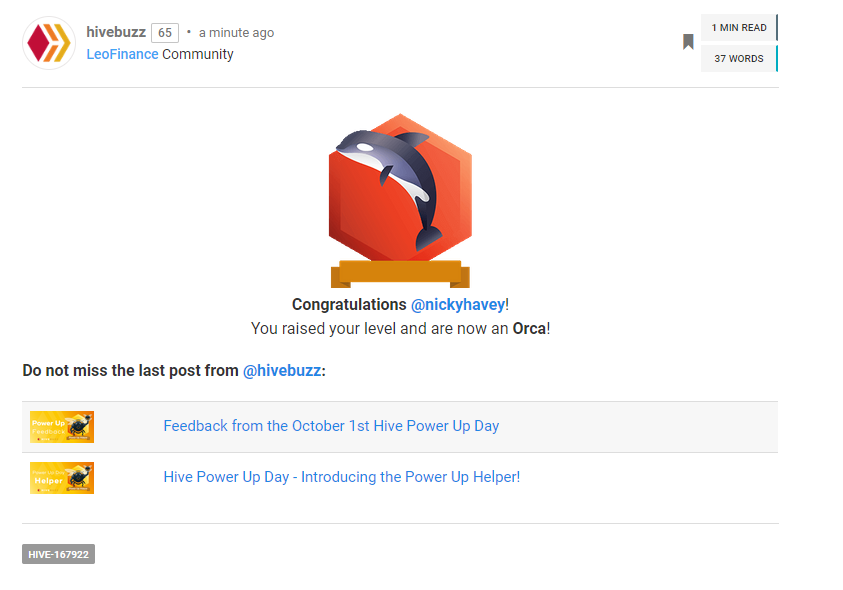Click the Congratulations heading text
The image size is (843, 590).
(349, 304)
